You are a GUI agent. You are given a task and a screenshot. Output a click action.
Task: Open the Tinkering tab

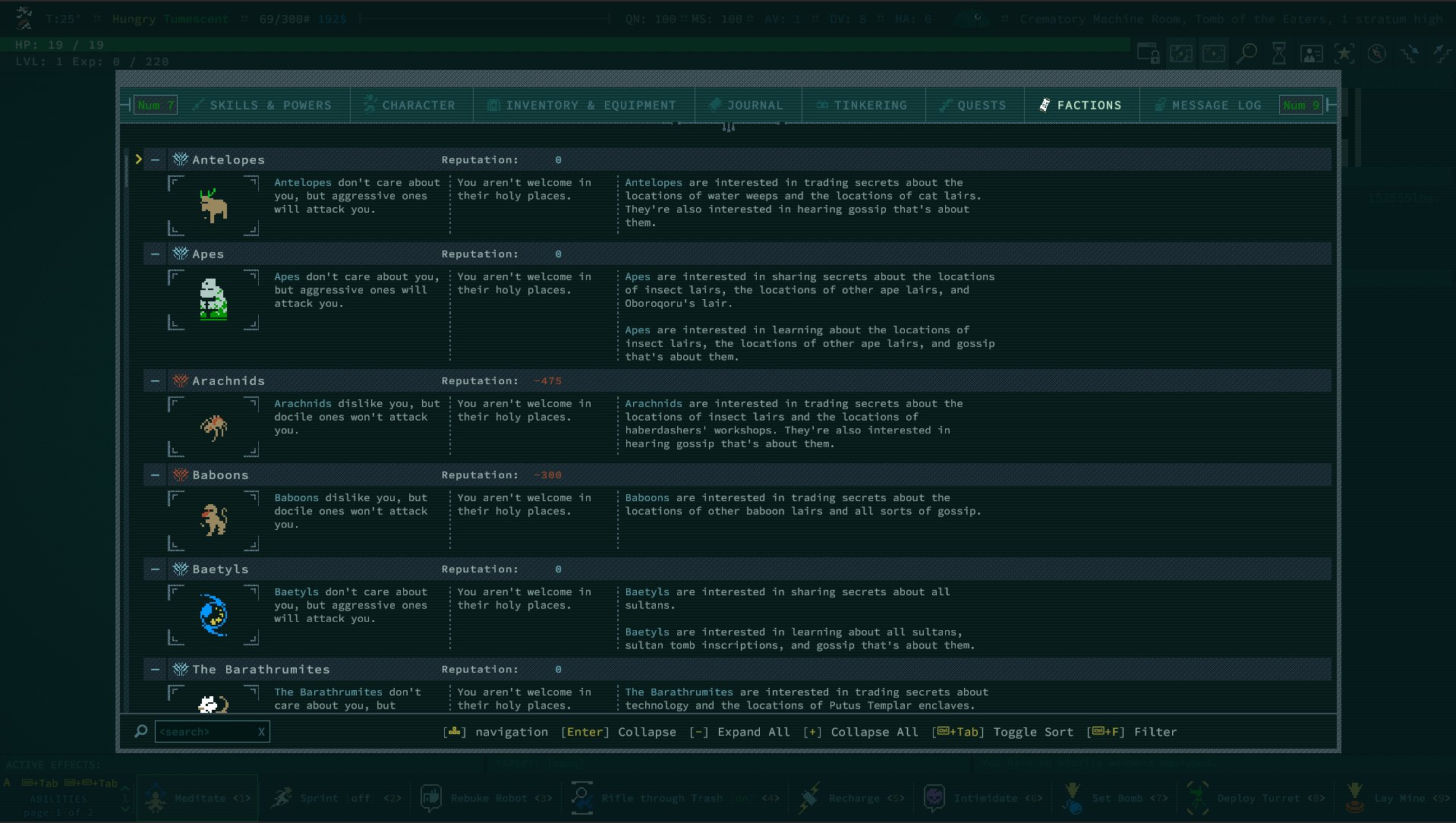(x=863, y=105)
